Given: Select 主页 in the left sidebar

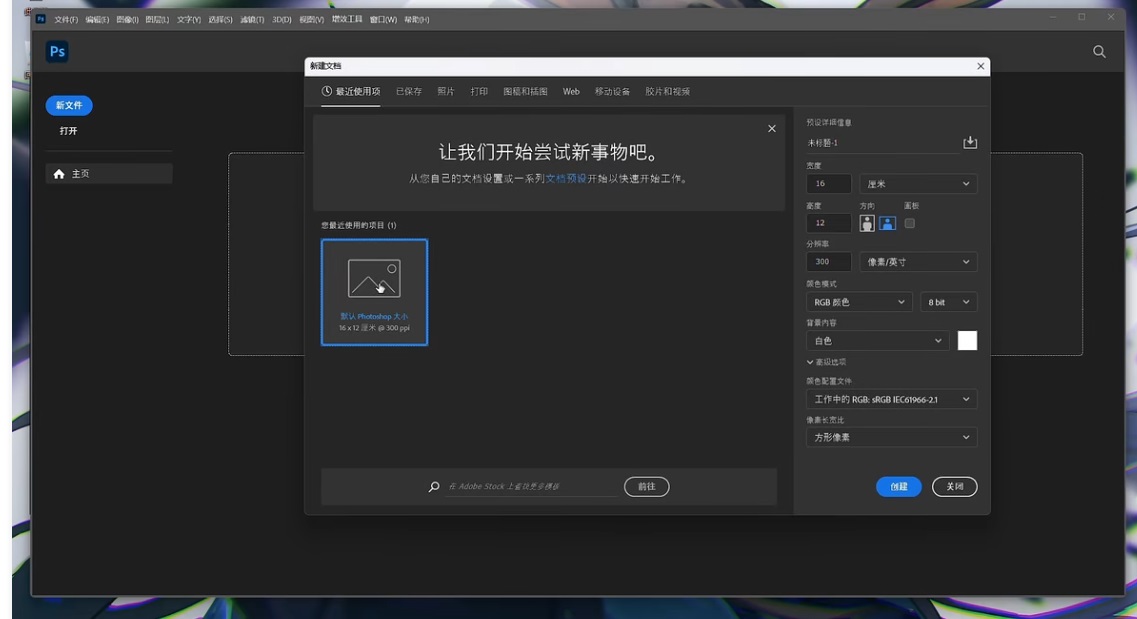Looking at the screenshot, I should pos(109,174).
